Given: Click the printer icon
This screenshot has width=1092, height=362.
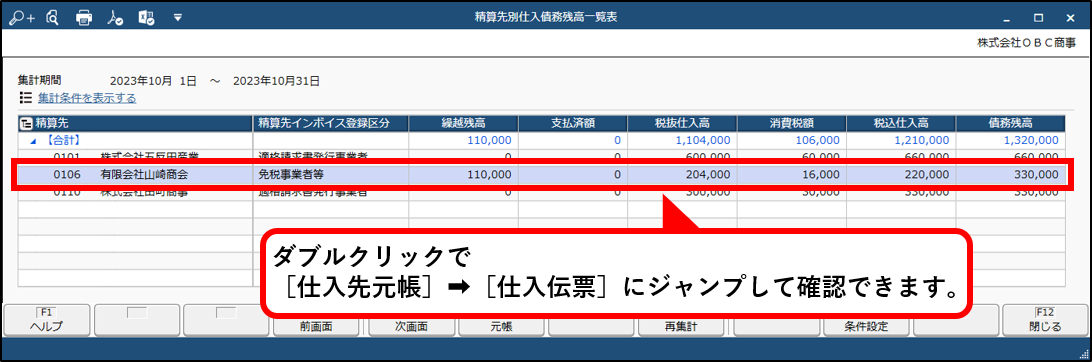Looking at the screenshot, I should pyautogui.click(x=84, y=19).
